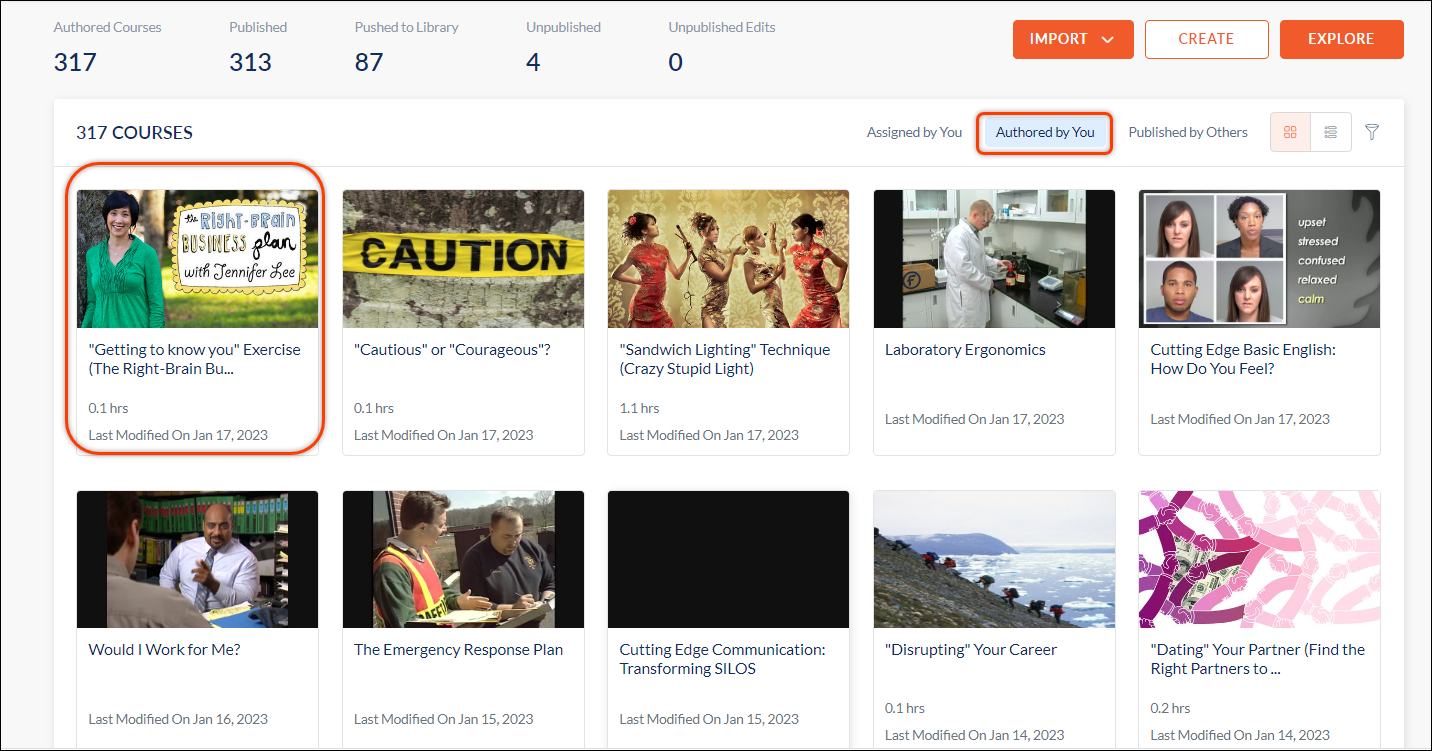Open the IMPORT dropdown button
1432x751 pixels.
[1073, 39]
